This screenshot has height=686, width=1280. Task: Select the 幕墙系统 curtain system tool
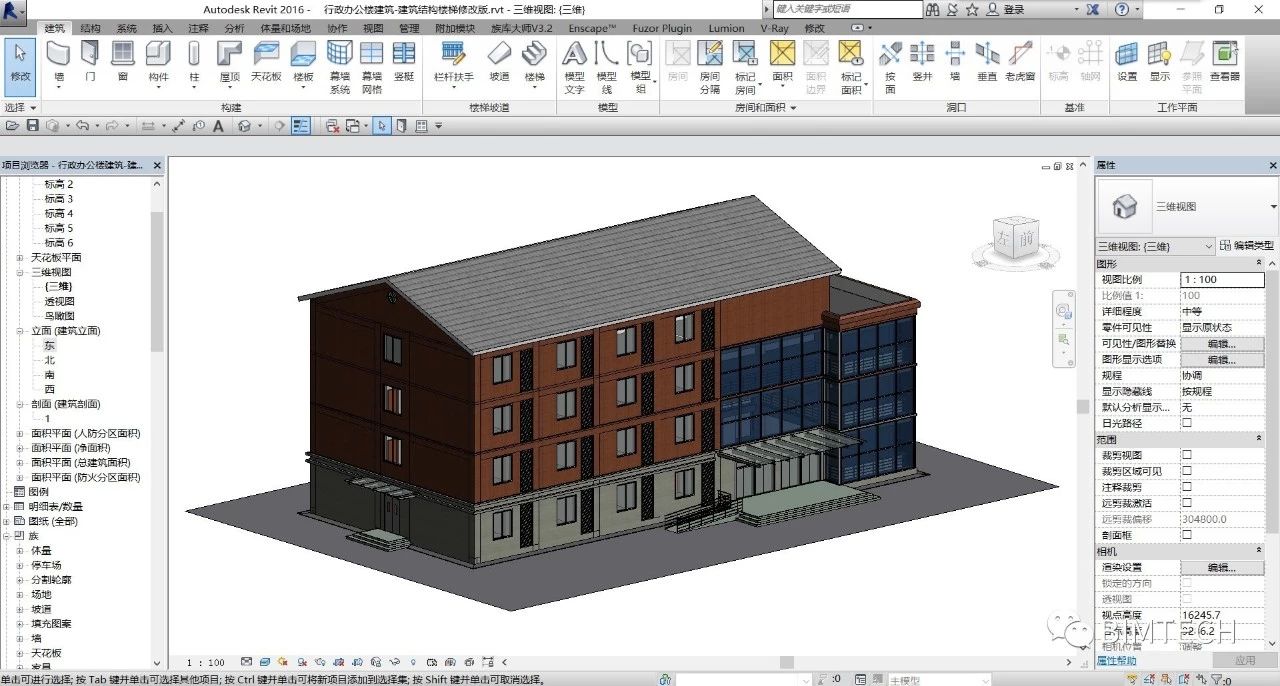[340, 67]
